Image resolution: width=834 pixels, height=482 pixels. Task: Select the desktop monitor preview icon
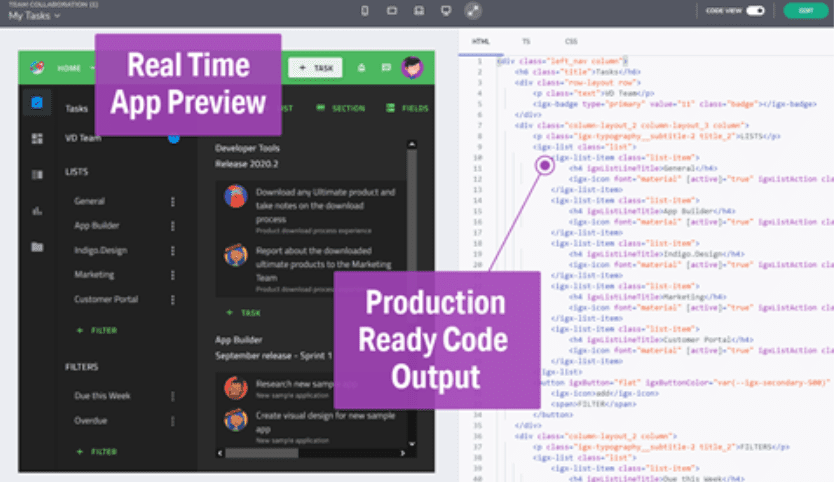click(446, 11)
